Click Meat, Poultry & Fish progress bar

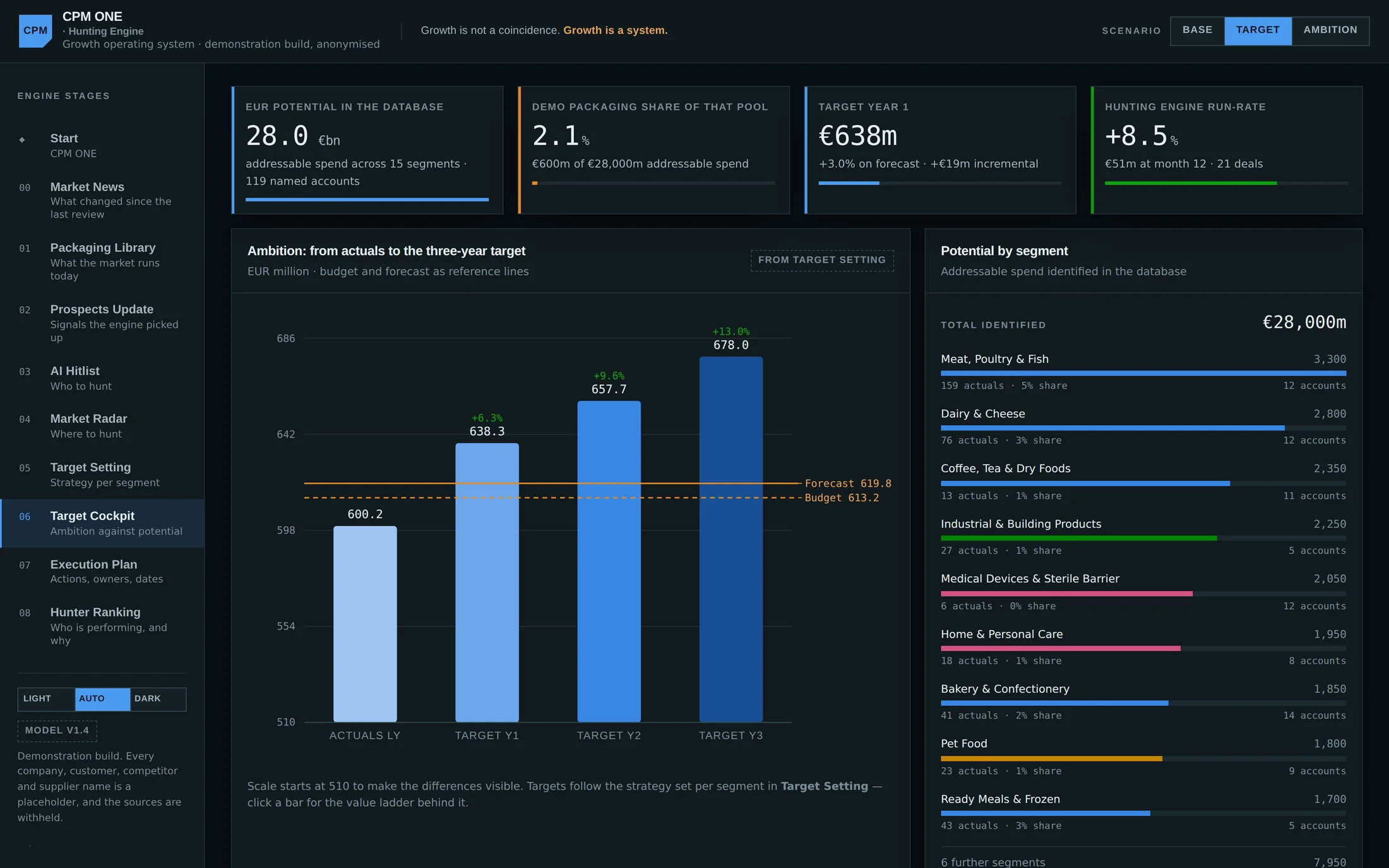[1143, 373]
